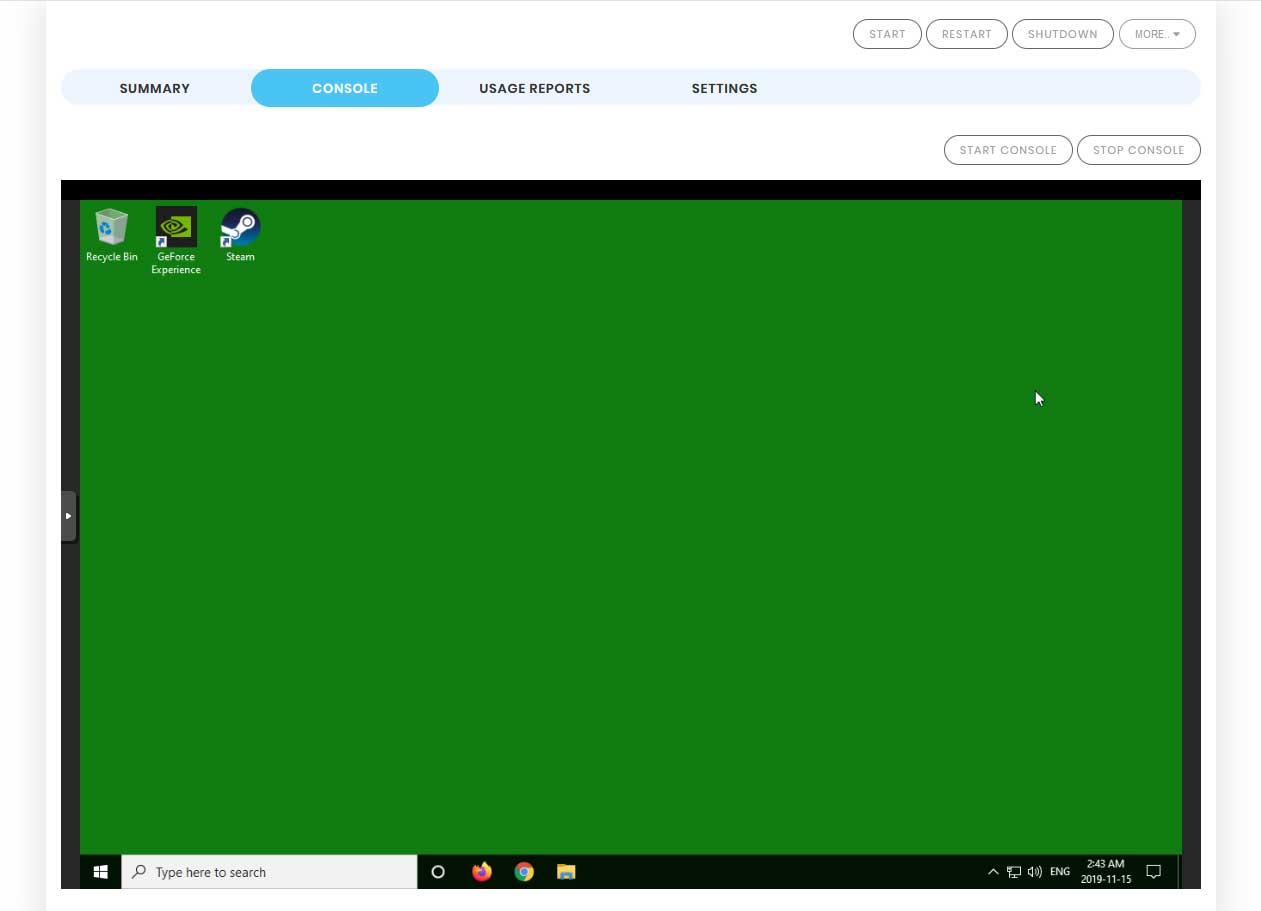
Task: Click the Start Console button
Action: tap(1008, 150)
